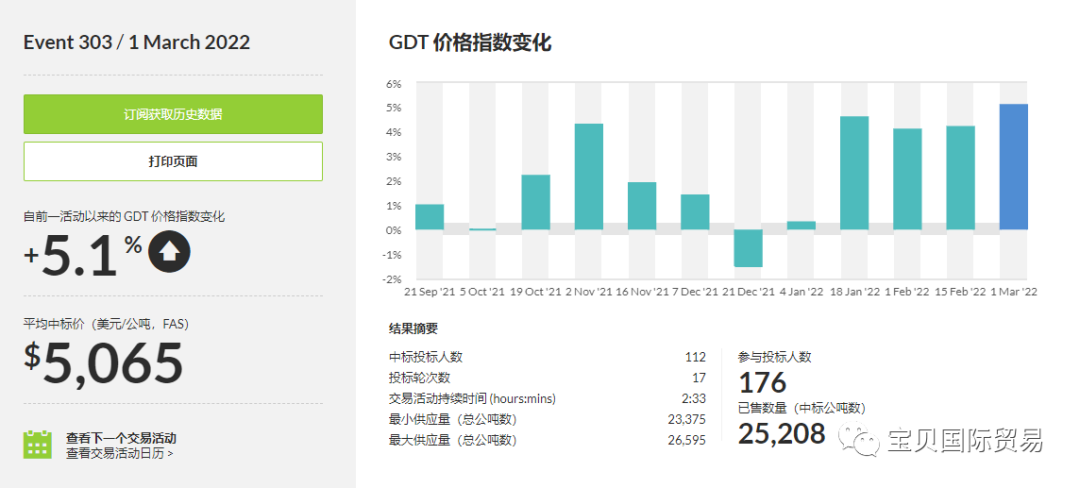Click the 自前一活动以来的 GDT 价格指数变化 label
Screen dimensions: 1080x488
[124, 216]
